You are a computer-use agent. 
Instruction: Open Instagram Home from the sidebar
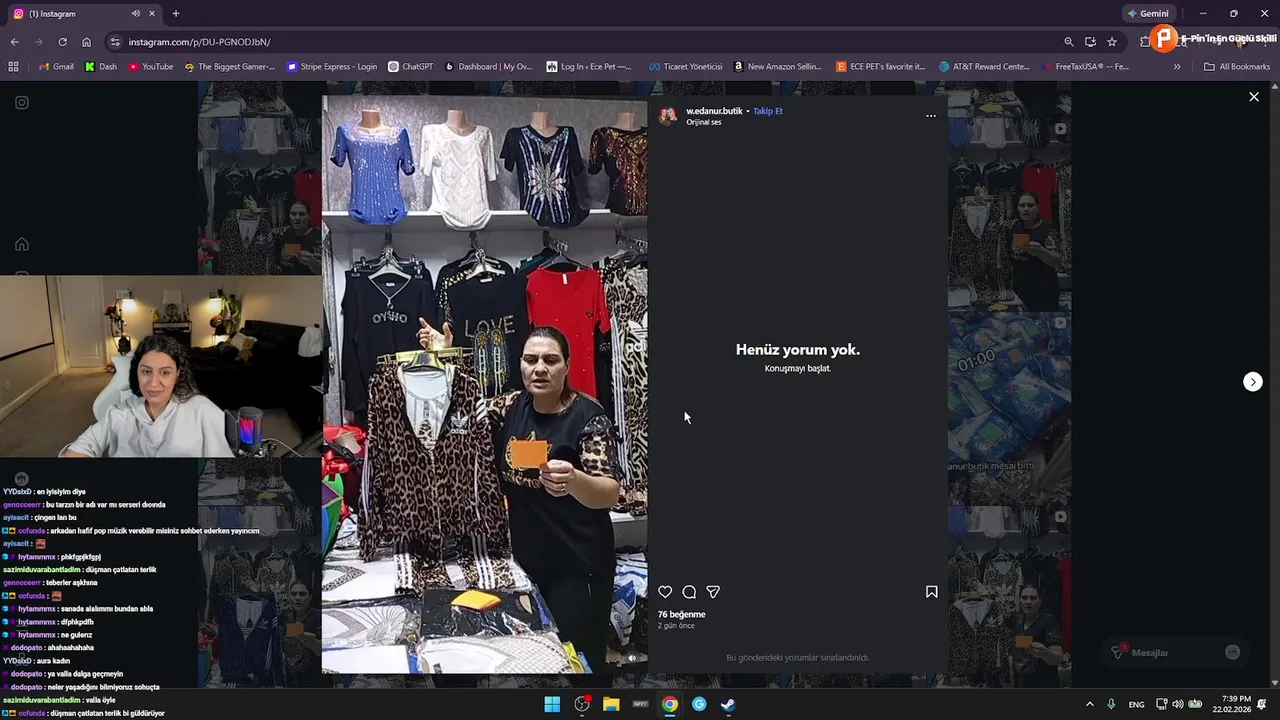pyautogui.click(x=22, y=244)
